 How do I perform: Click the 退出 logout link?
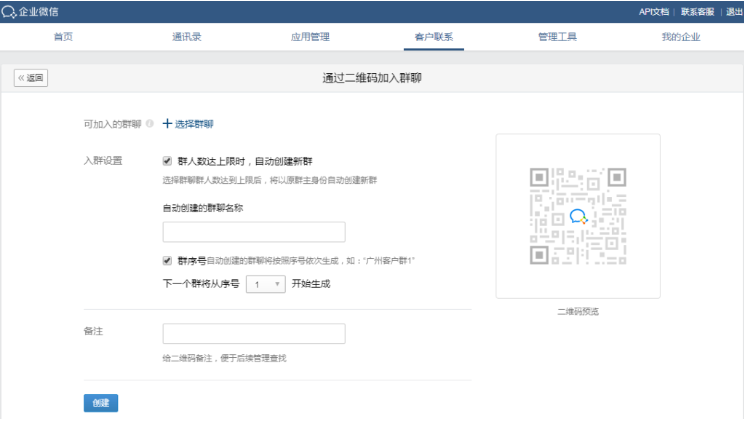tap(733, 11)
